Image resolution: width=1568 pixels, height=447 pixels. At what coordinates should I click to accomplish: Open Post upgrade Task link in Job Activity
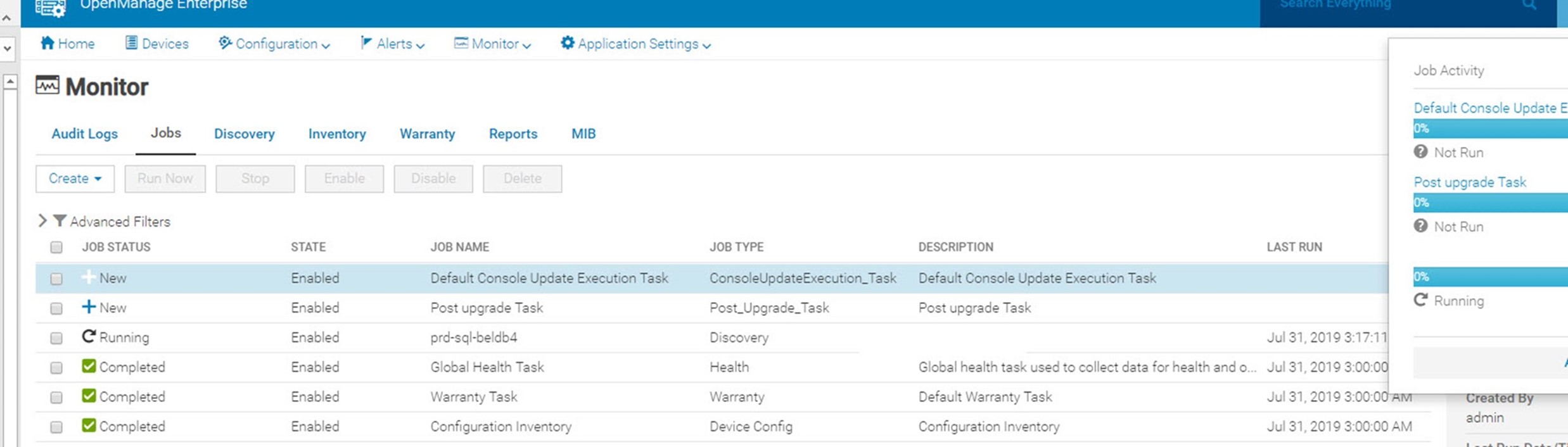[1470, 182]
